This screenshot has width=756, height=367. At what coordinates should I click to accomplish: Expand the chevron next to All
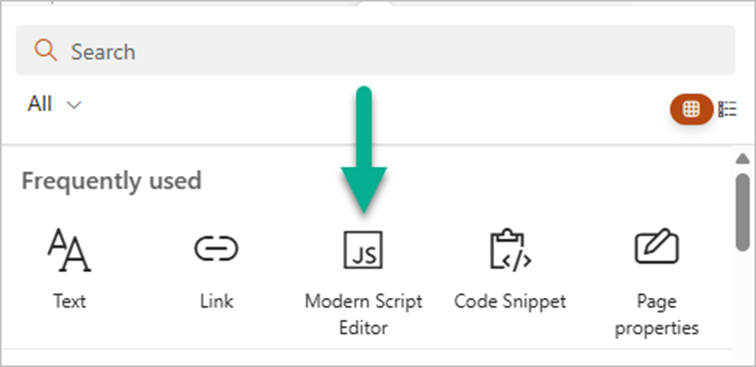coord(73,105)
